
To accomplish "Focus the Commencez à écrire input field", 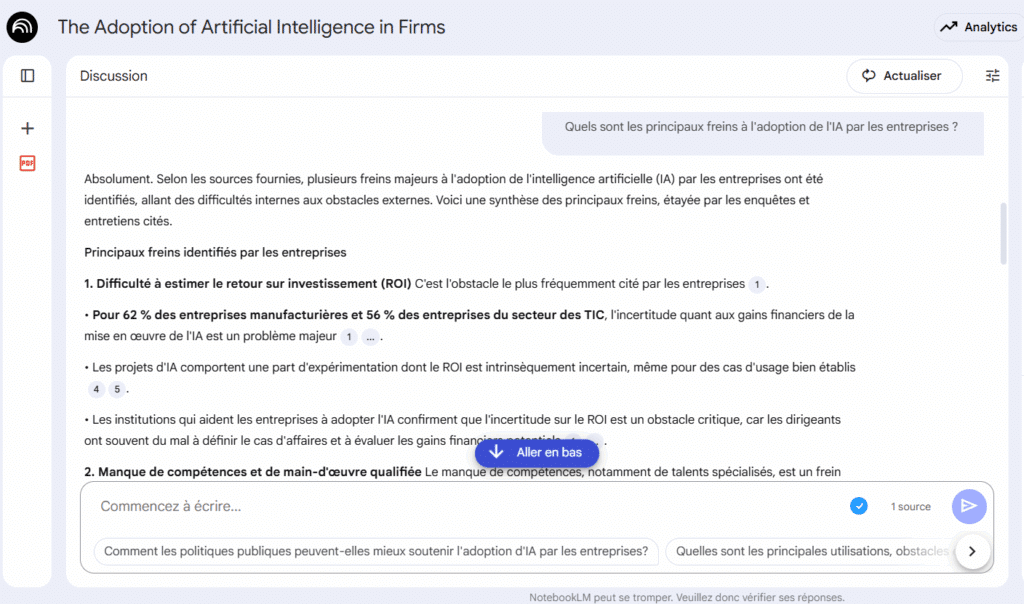I will [460, 506].
